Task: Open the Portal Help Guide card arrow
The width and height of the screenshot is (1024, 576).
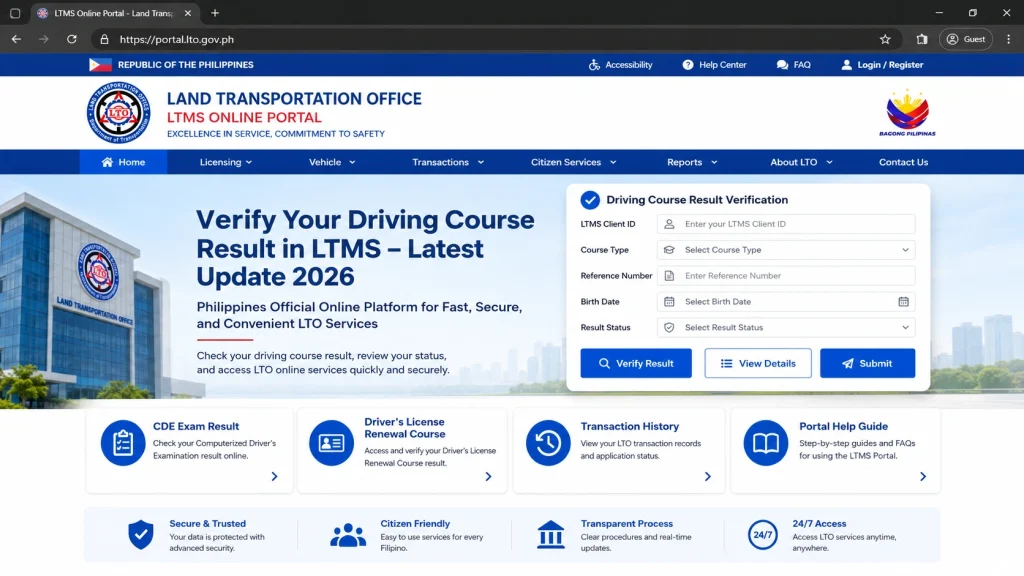Action: [x=923, y=477]
